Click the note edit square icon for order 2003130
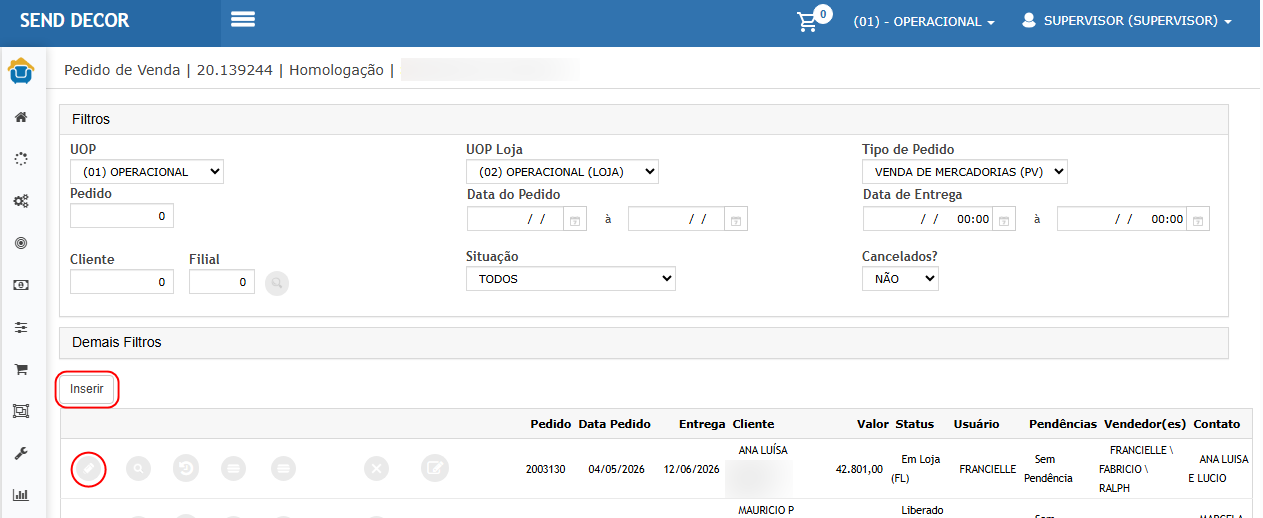1263x518 pixels. [434, 468]
